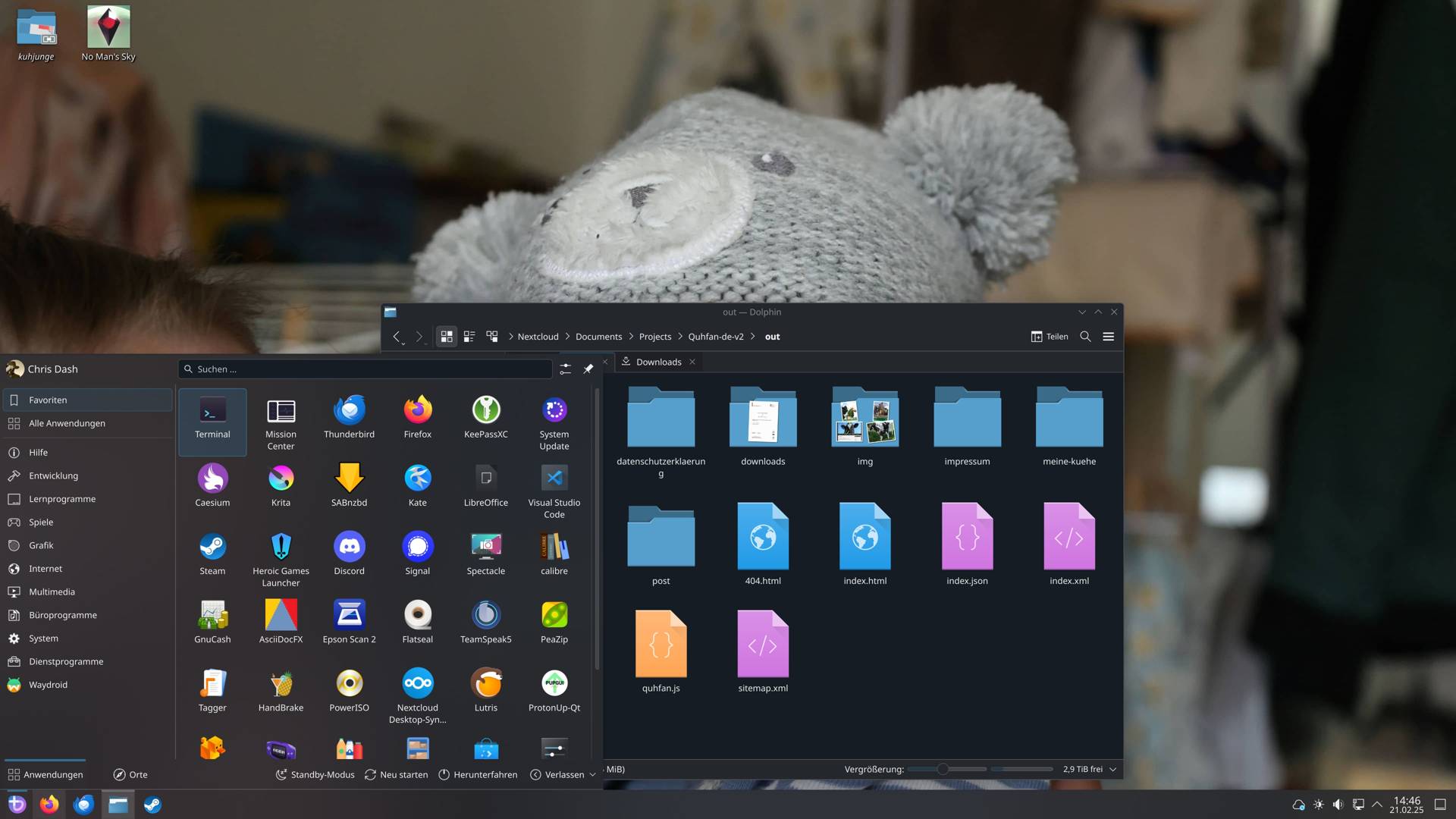Open ProtonUp-Qt
Image resolution: width=1456 pixels, height=819 pixels.
coord(554,695)
